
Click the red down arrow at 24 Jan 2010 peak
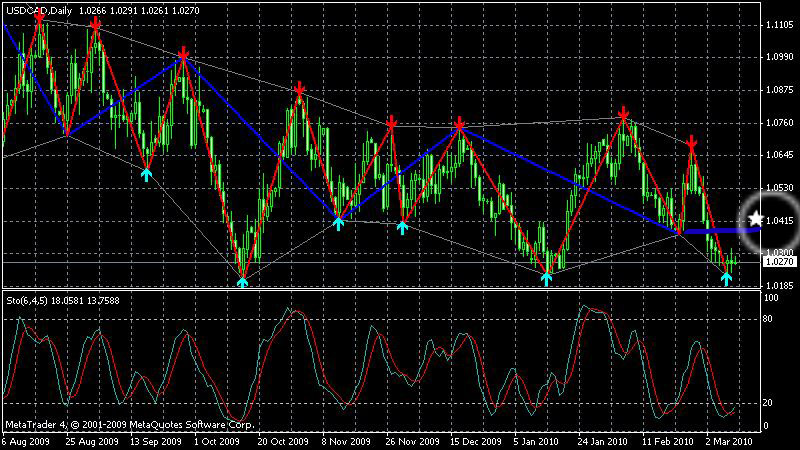pyautogui.click(x=623, y=113)
